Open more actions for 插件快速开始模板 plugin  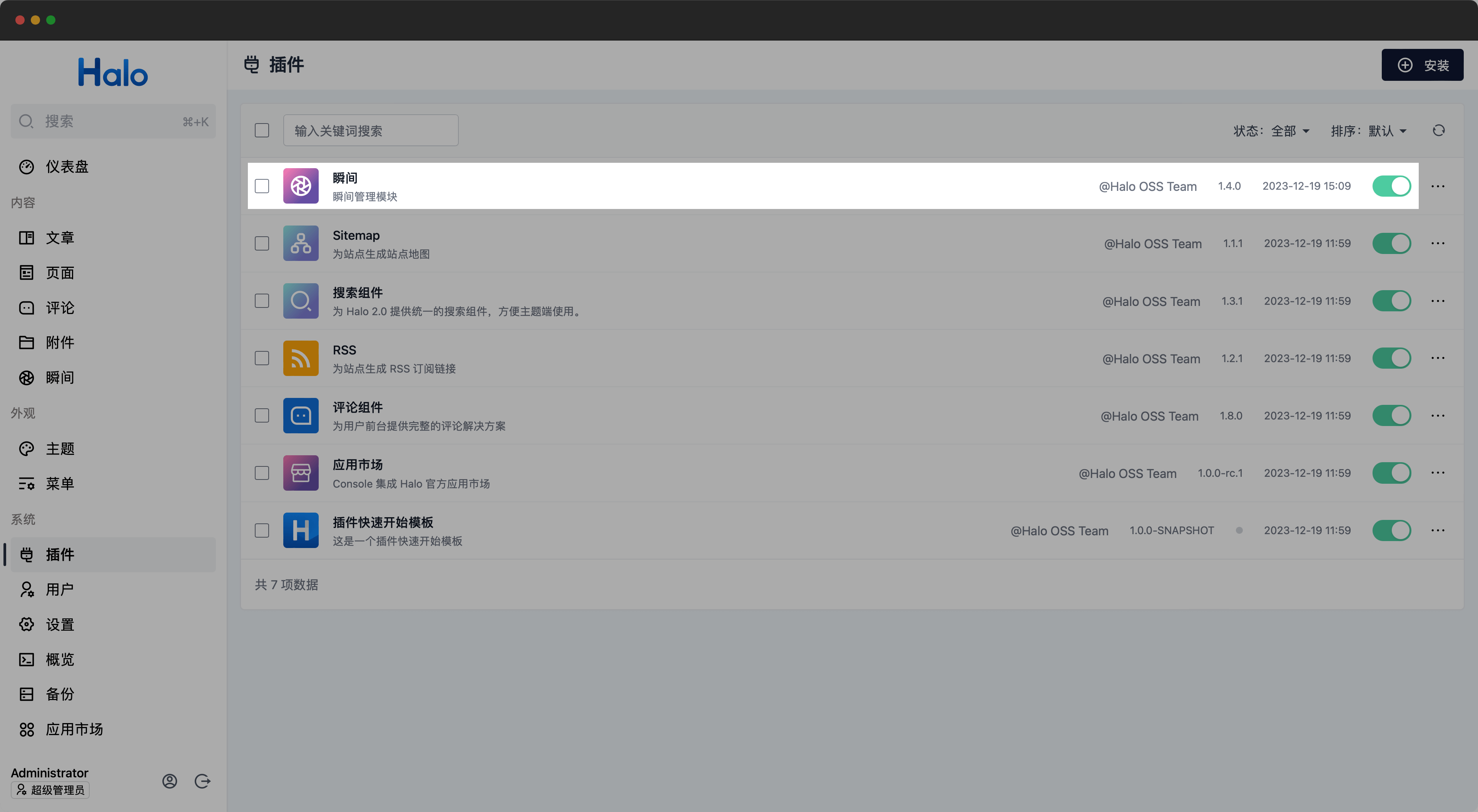pyautogui.click(x=1438, y=530)
